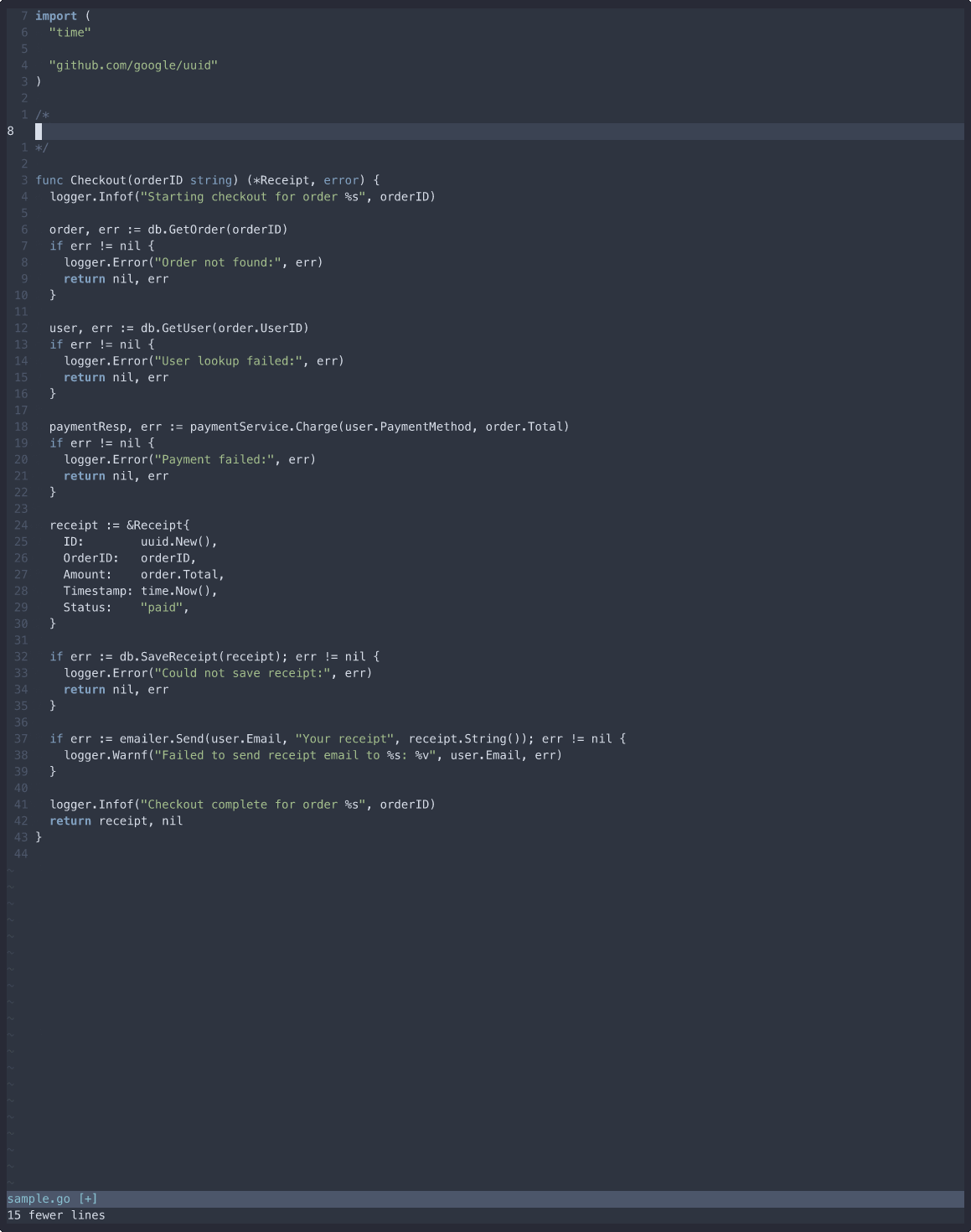Viewport: 971px width, 1232px height.
Task: Click the "Order not found:" string
Action: pos(218,262)
